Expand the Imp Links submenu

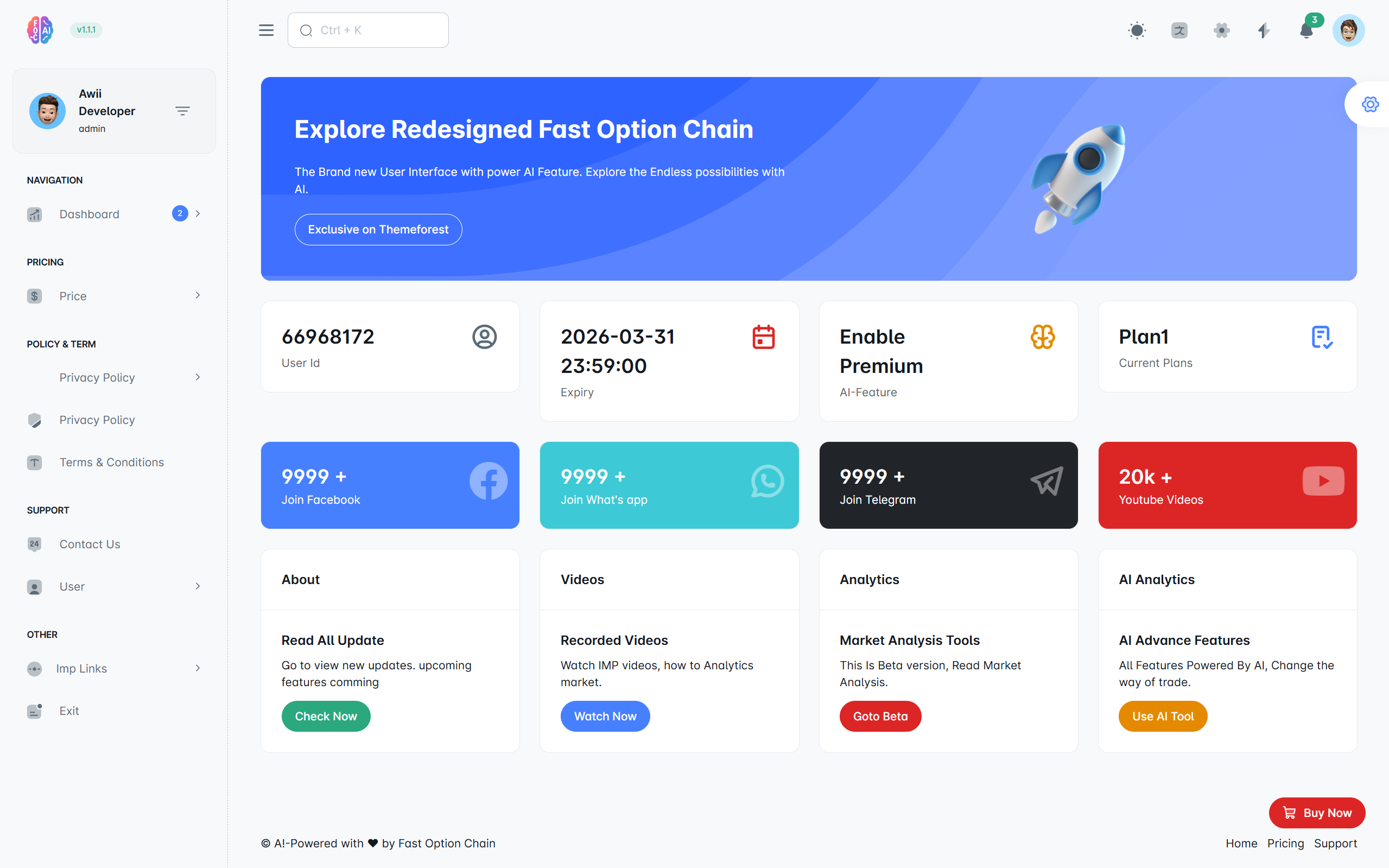click(198, 668)
